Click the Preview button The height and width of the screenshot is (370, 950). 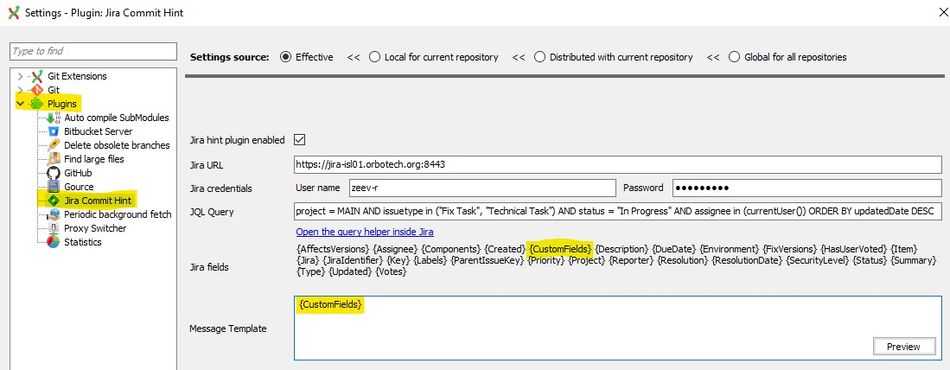[x=903, y=346]
